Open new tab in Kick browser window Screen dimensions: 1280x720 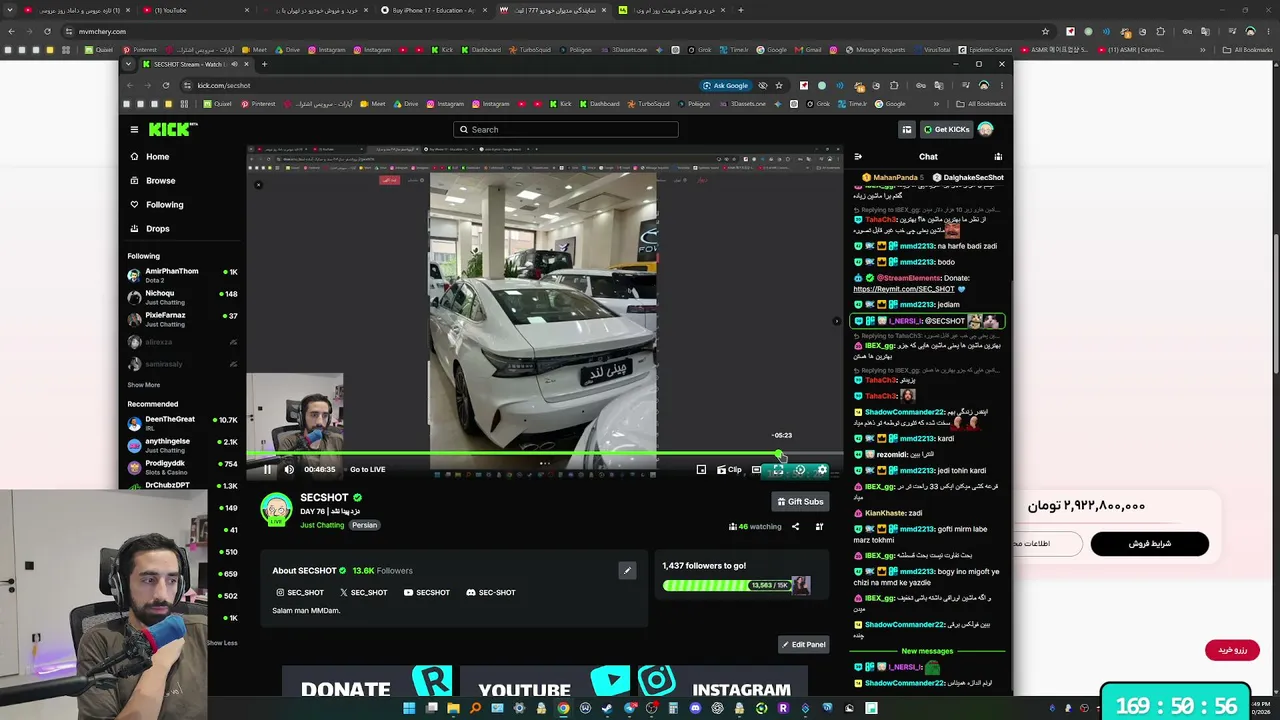click(264, 64)
